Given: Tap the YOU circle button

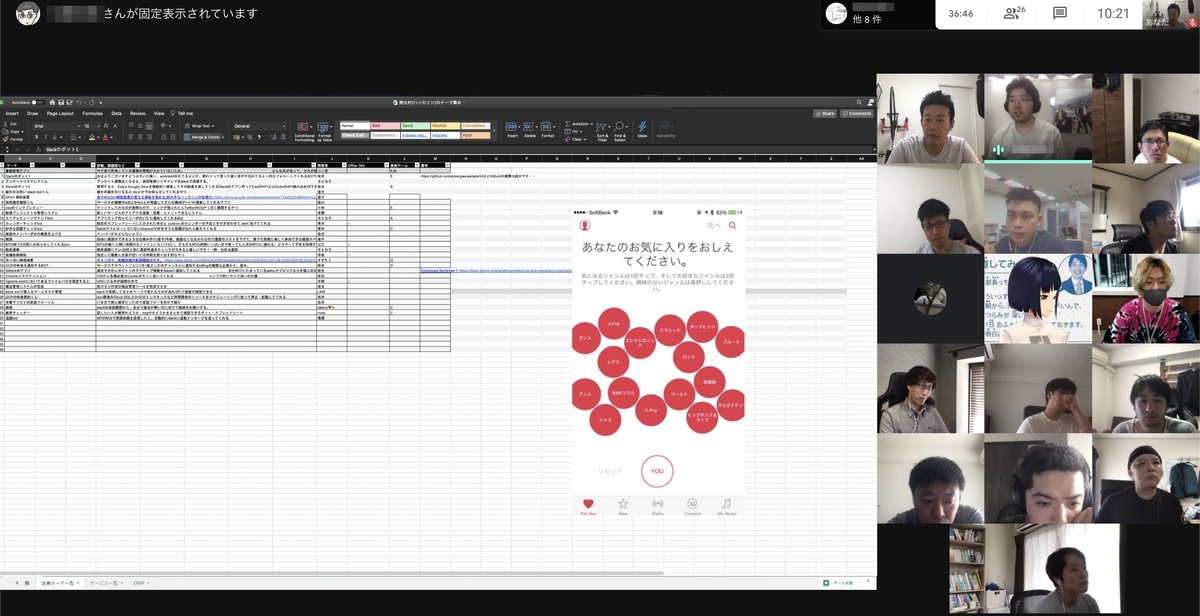Looking at the screenshot, I should (657, 470).
